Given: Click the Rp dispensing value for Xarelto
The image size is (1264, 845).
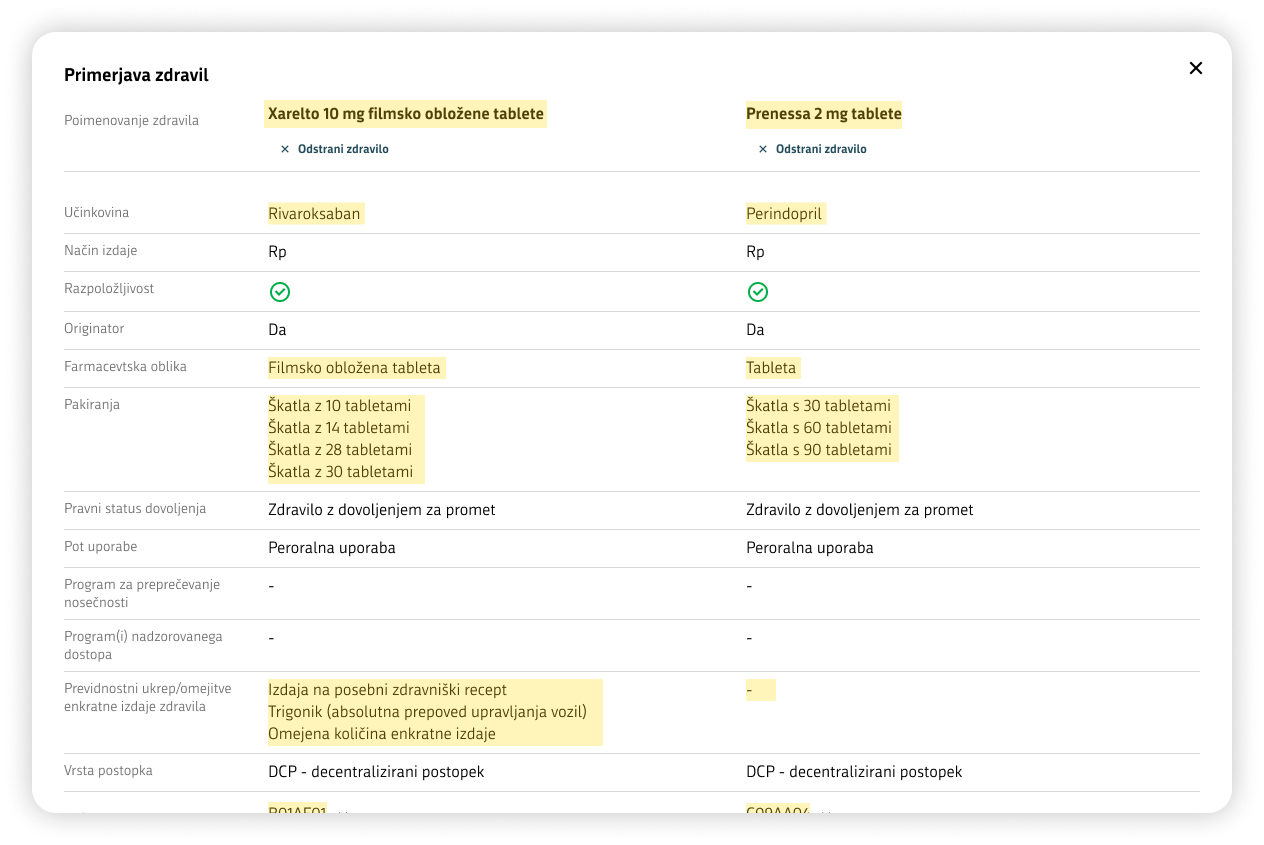Looking at the screenshot, I should pyautogui.click(x=277, y=252).
